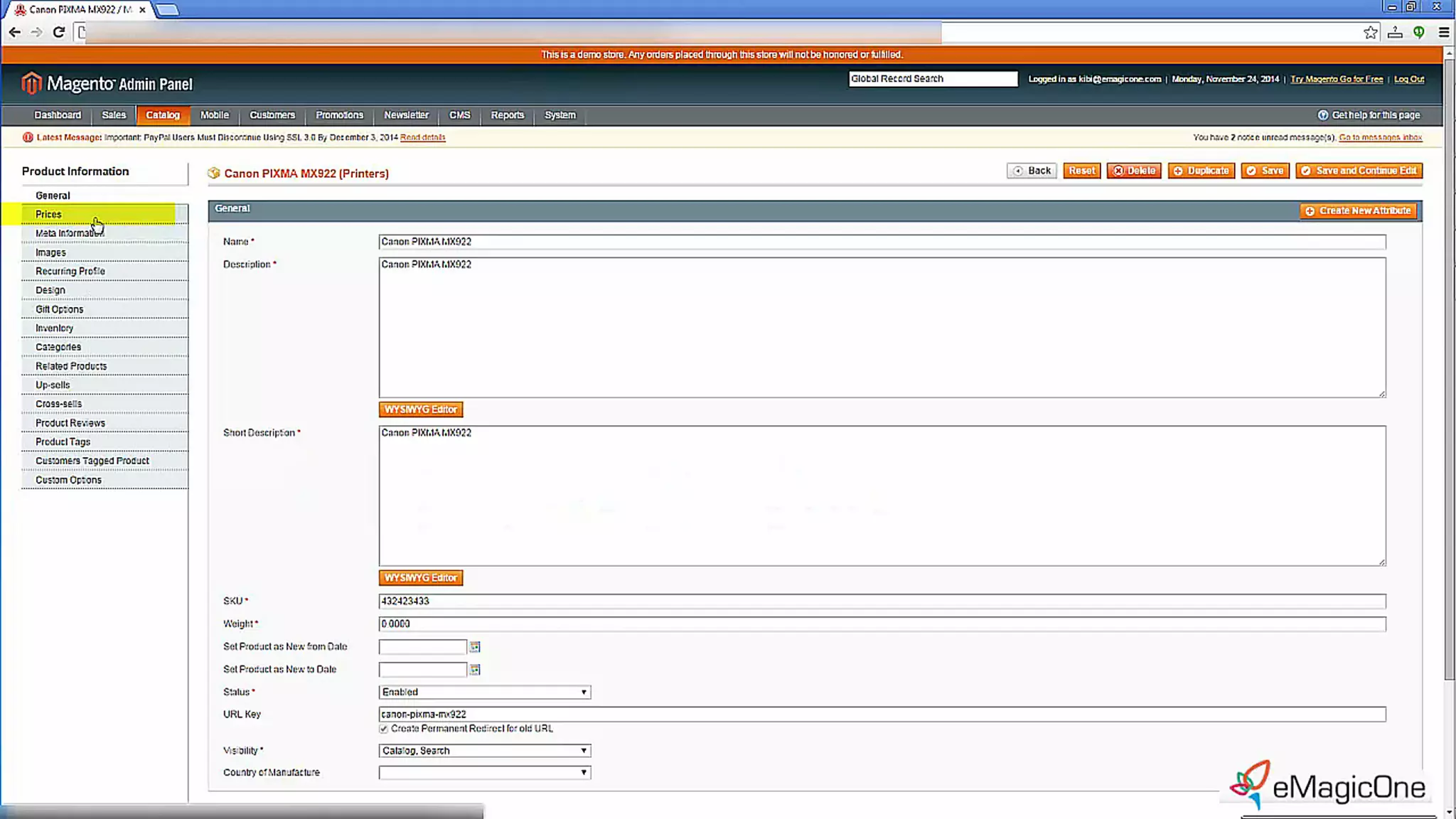Click the browser back arrow

(x=14, y=32)
